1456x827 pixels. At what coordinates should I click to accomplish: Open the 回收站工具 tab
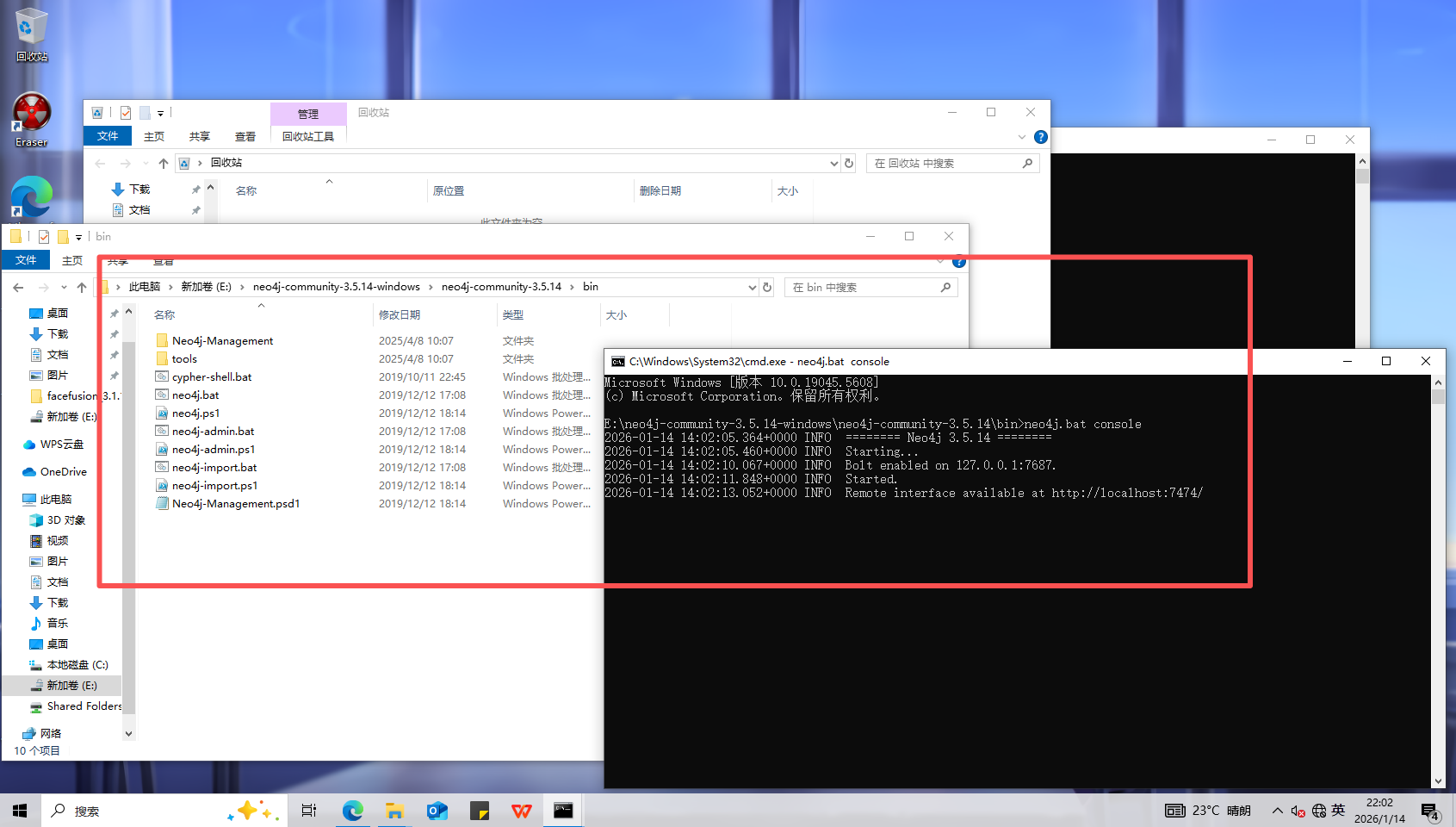point(308,136)
